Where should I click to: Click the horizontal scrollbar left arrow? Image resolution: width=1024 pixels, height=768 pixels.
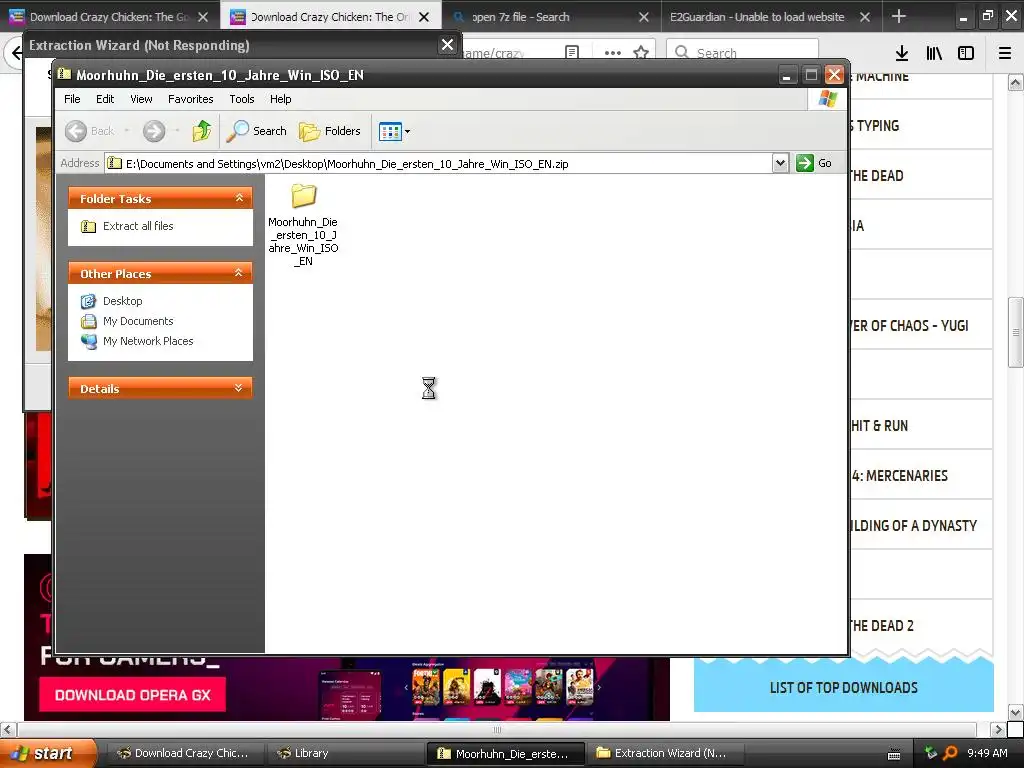7,729
